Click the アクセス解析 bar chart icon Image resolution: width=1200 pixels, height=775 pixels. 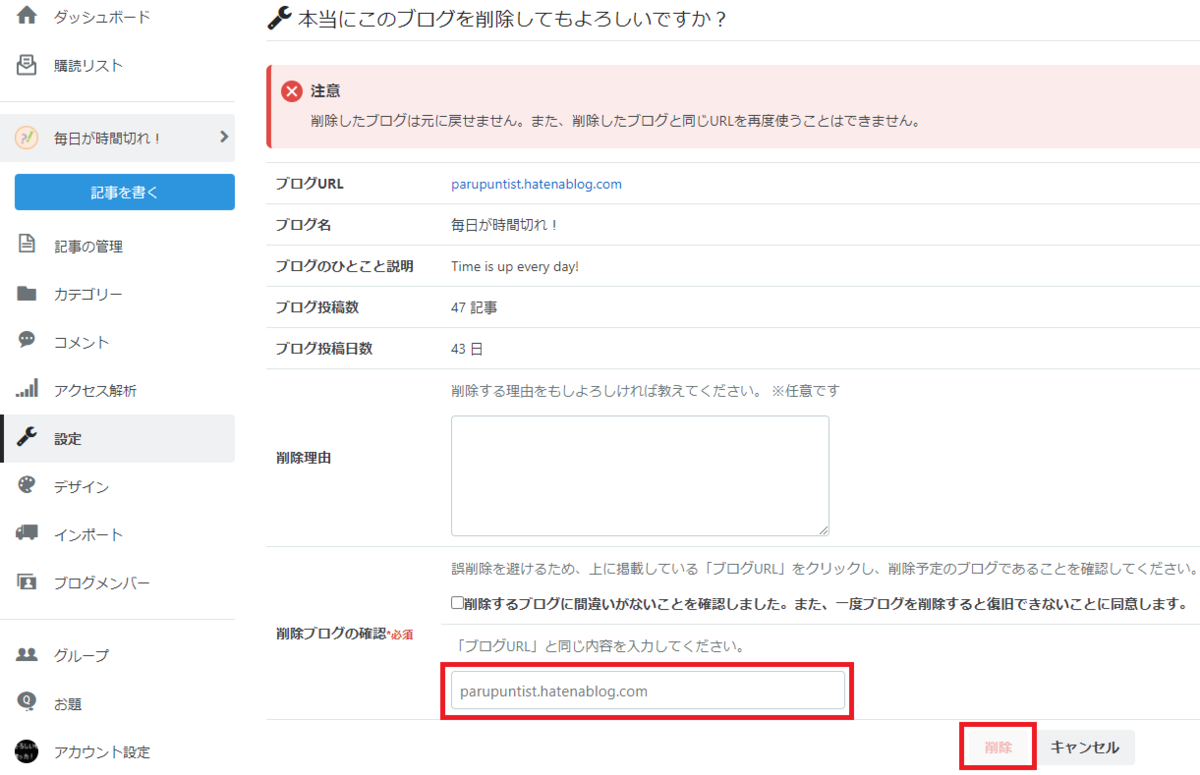point(27,389)
